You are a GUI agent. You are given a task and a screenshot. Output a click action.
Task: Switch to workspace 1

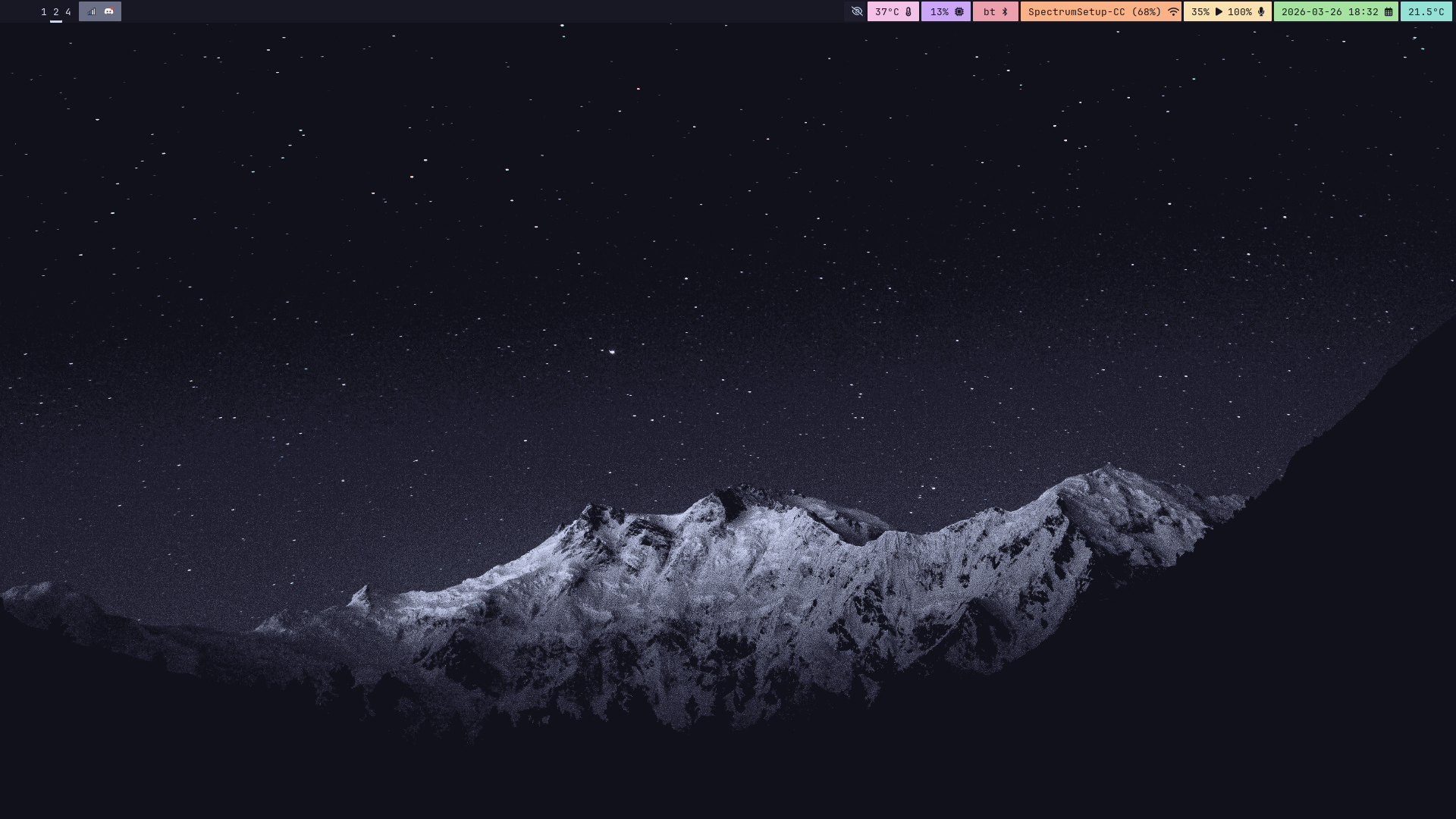coord(44,11)
